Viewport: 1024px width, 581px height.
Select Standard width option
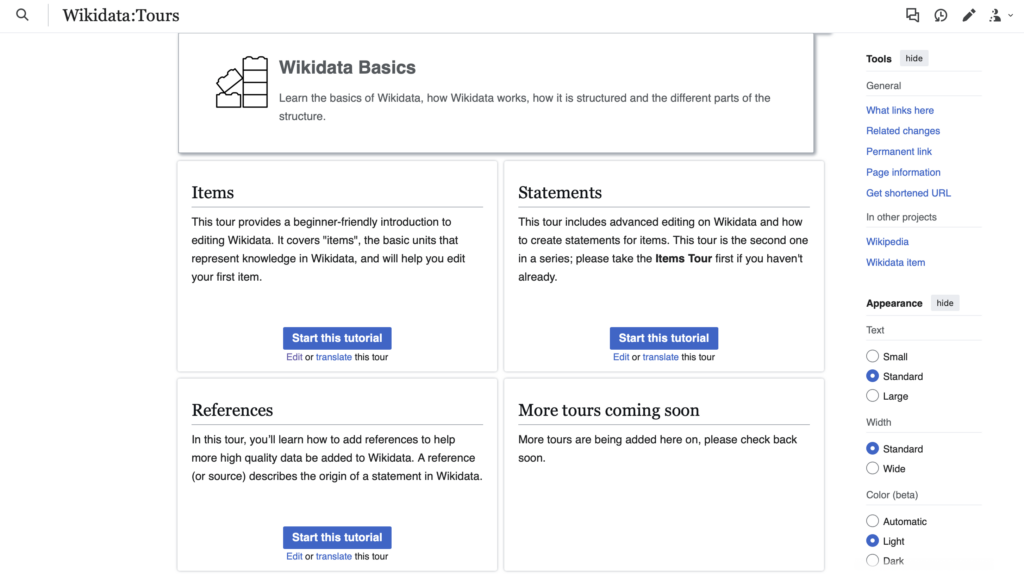(872, 448)
